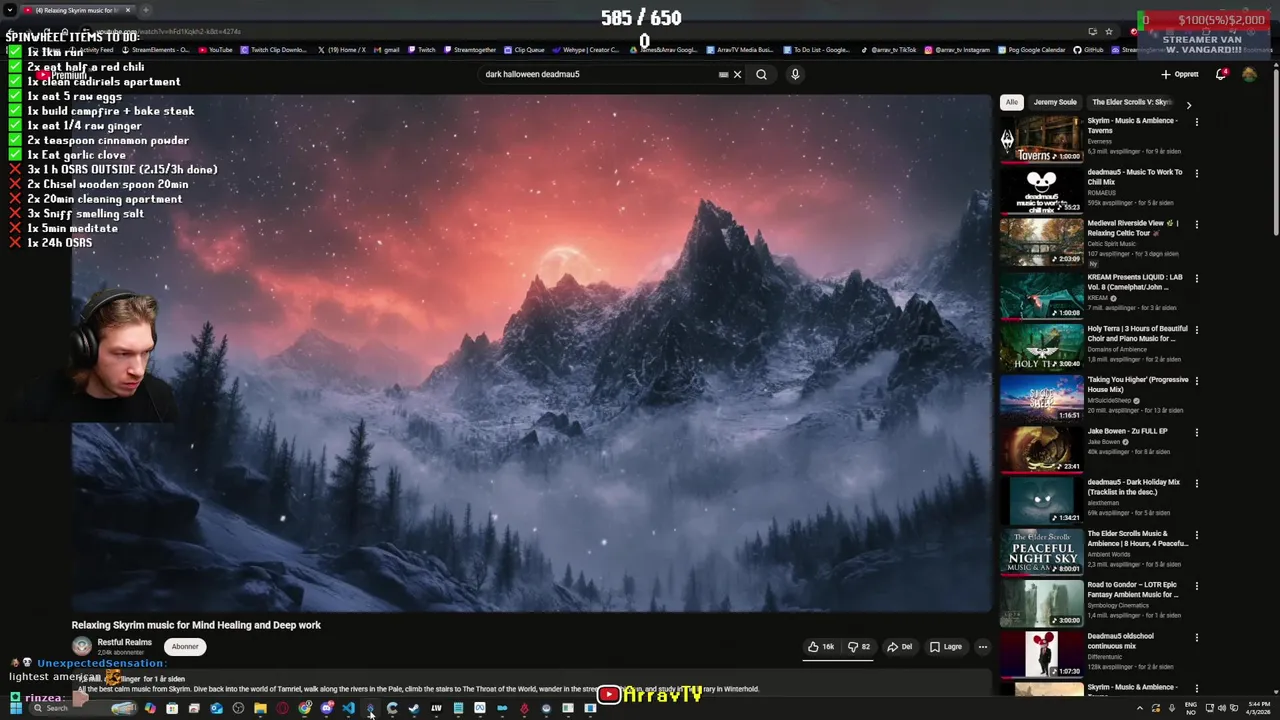This screenshot has height=720, width=1280.
Task: Open KREAM Presents LIQUID : LAB video title
Action: [1135, 282]
